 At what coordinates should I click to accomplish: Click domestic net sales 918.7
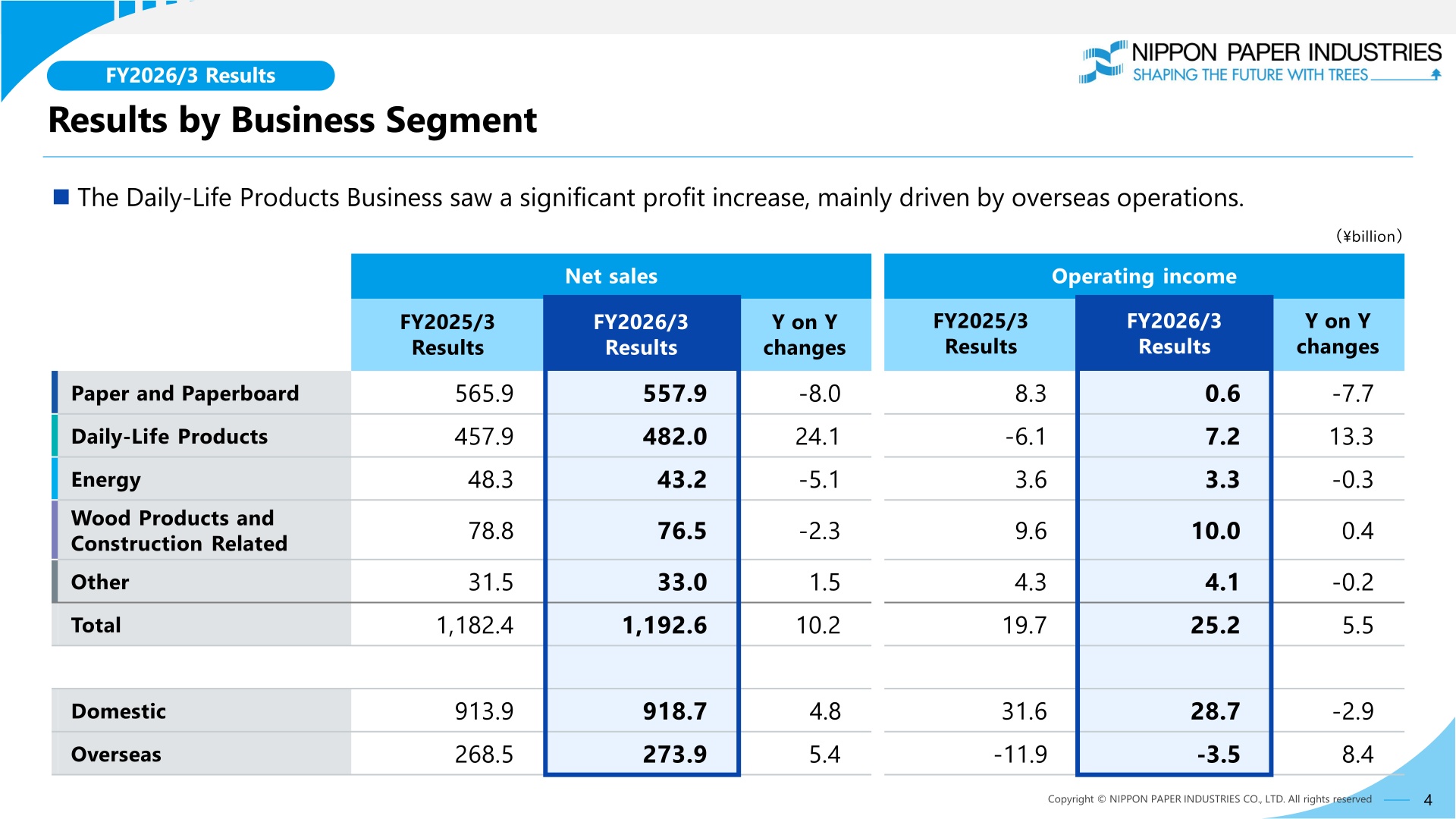(675, 711)
